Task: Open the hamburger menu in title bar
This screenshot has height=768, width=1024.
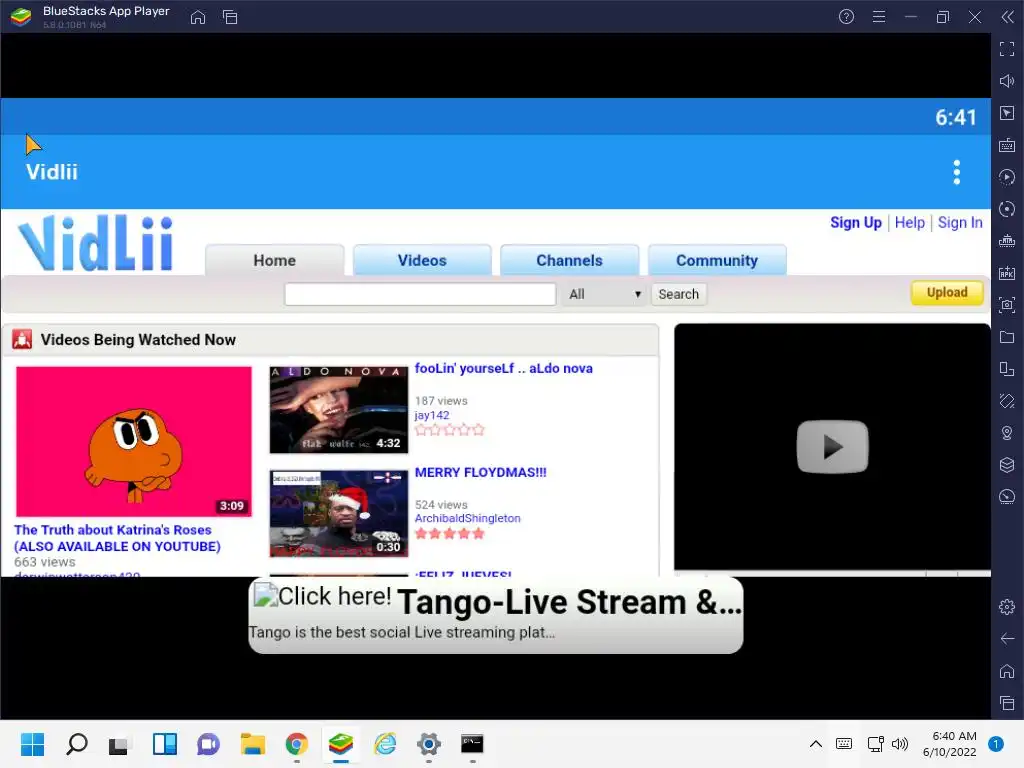Action: pos(879,17)
